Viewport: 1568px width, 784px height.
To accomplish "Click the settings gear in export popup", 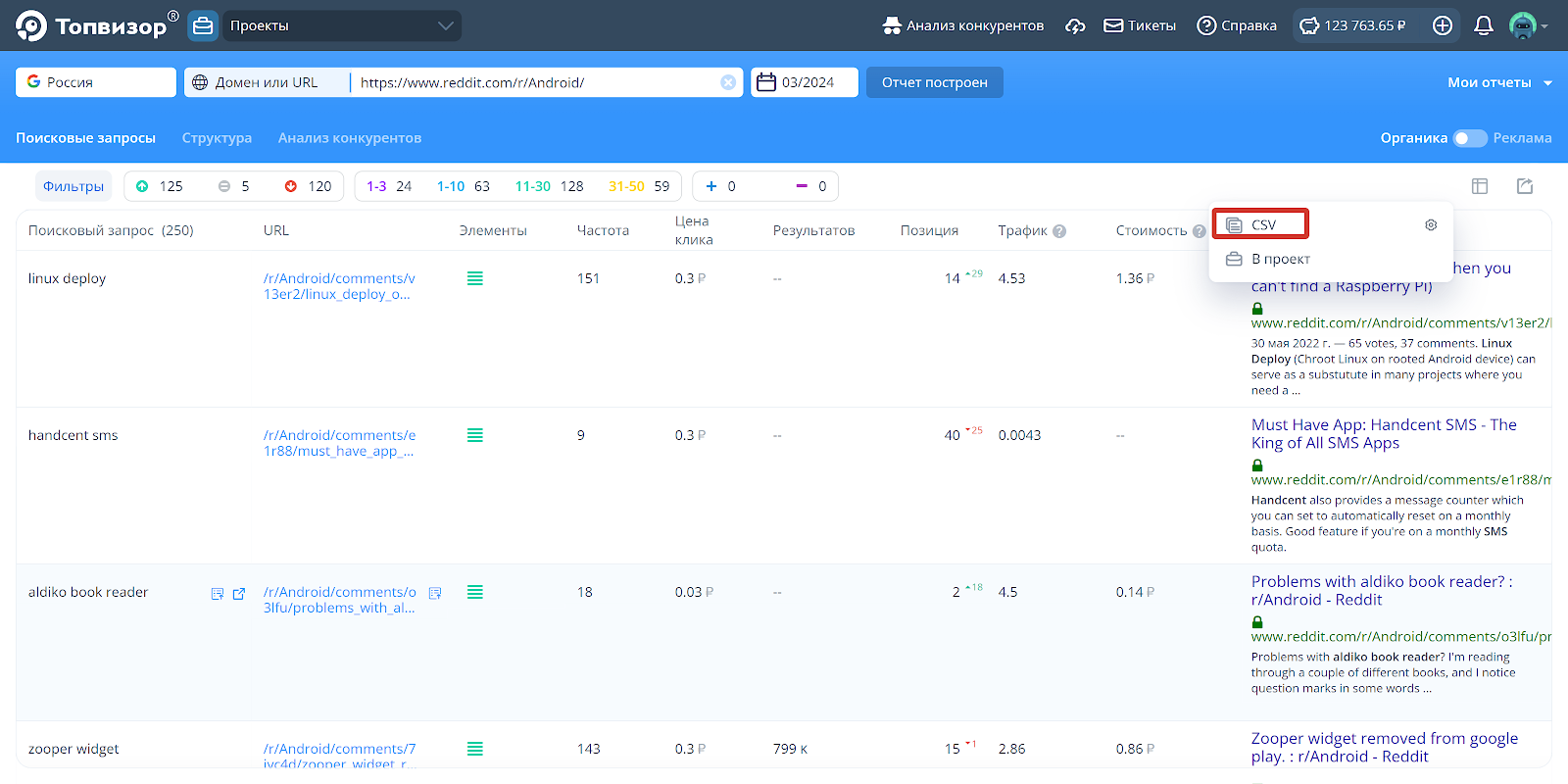I will click(x=1431, y=225).
